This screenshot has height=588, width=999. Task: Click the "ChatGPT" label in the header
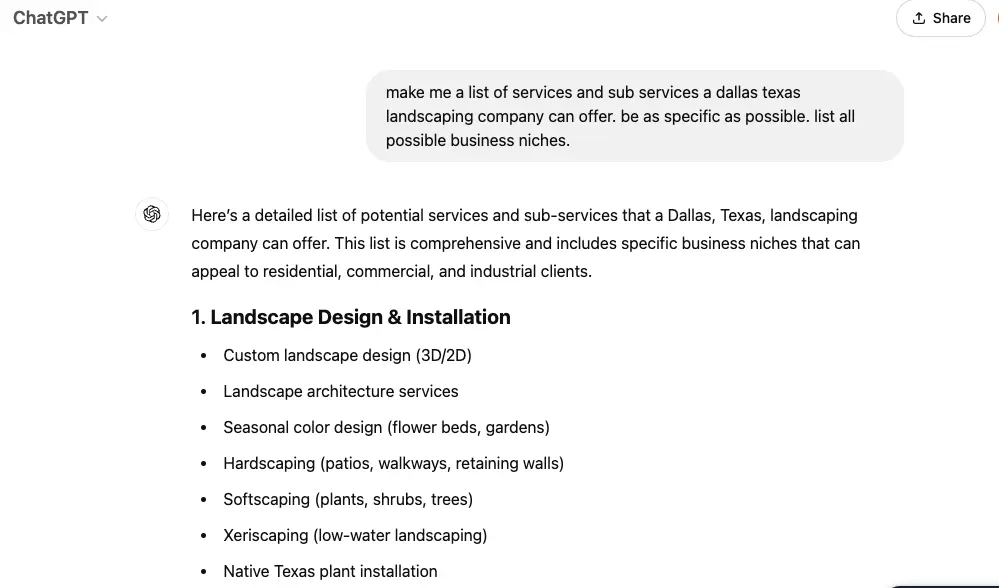tap(48, 17)
